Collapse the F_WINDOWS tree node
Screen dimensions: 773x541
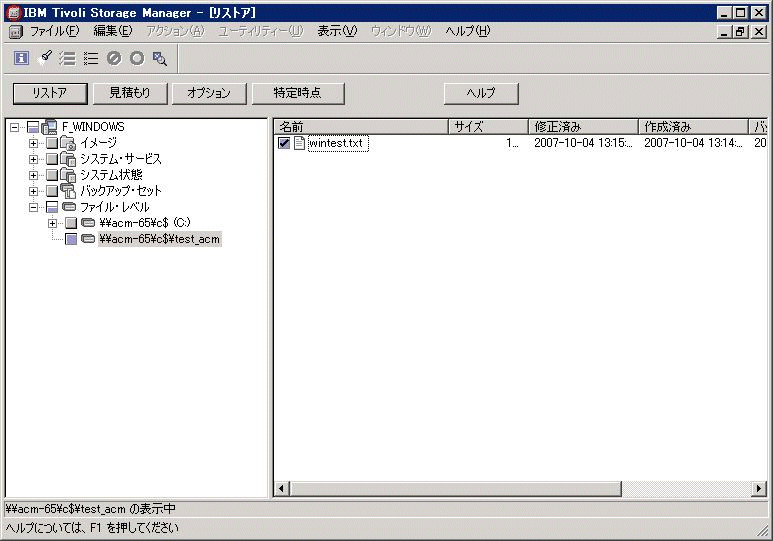15,127
